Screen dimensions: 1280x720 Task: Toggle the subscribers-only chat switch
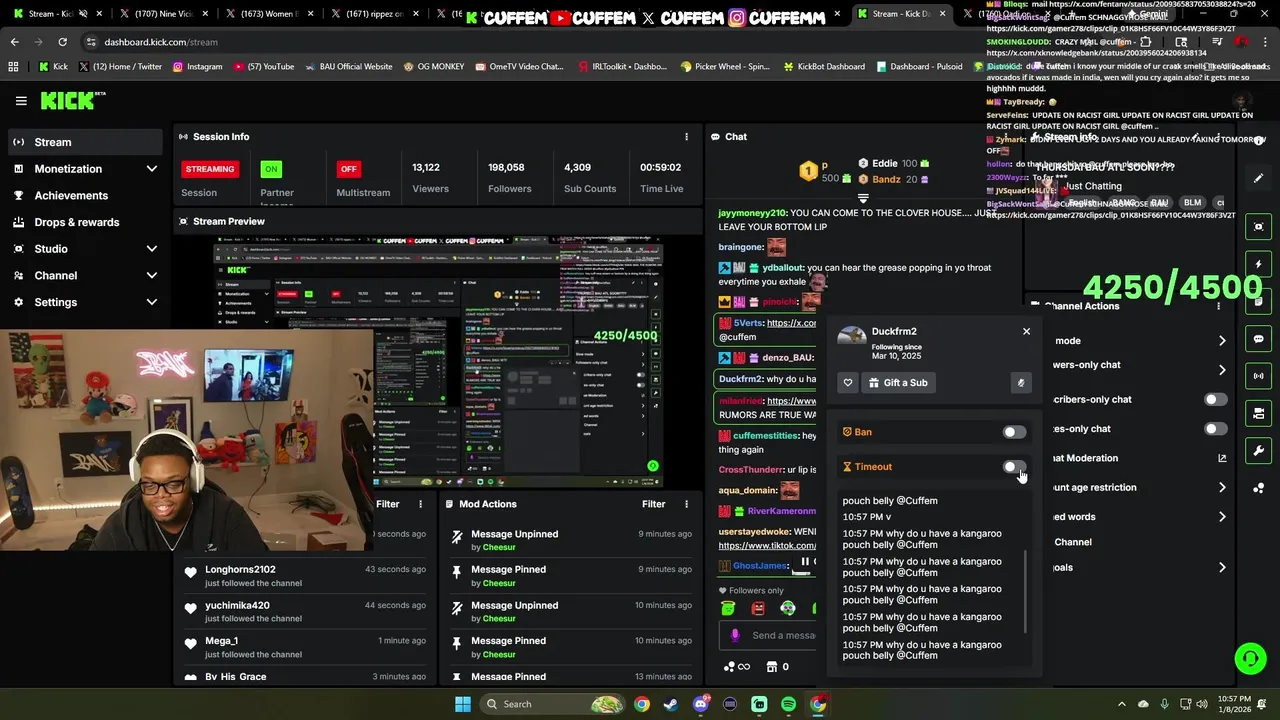(1215, 399)
